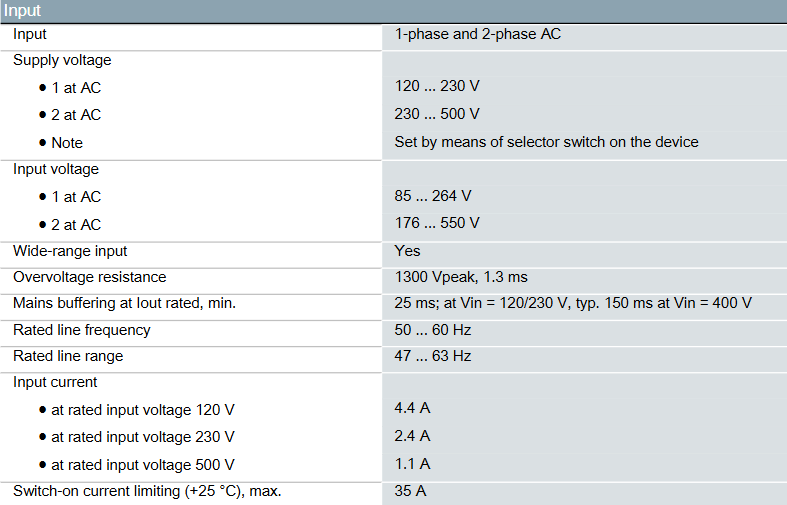Select the selector switch note text
This screenshot has height=505, width=787.
tap(546, 142)
